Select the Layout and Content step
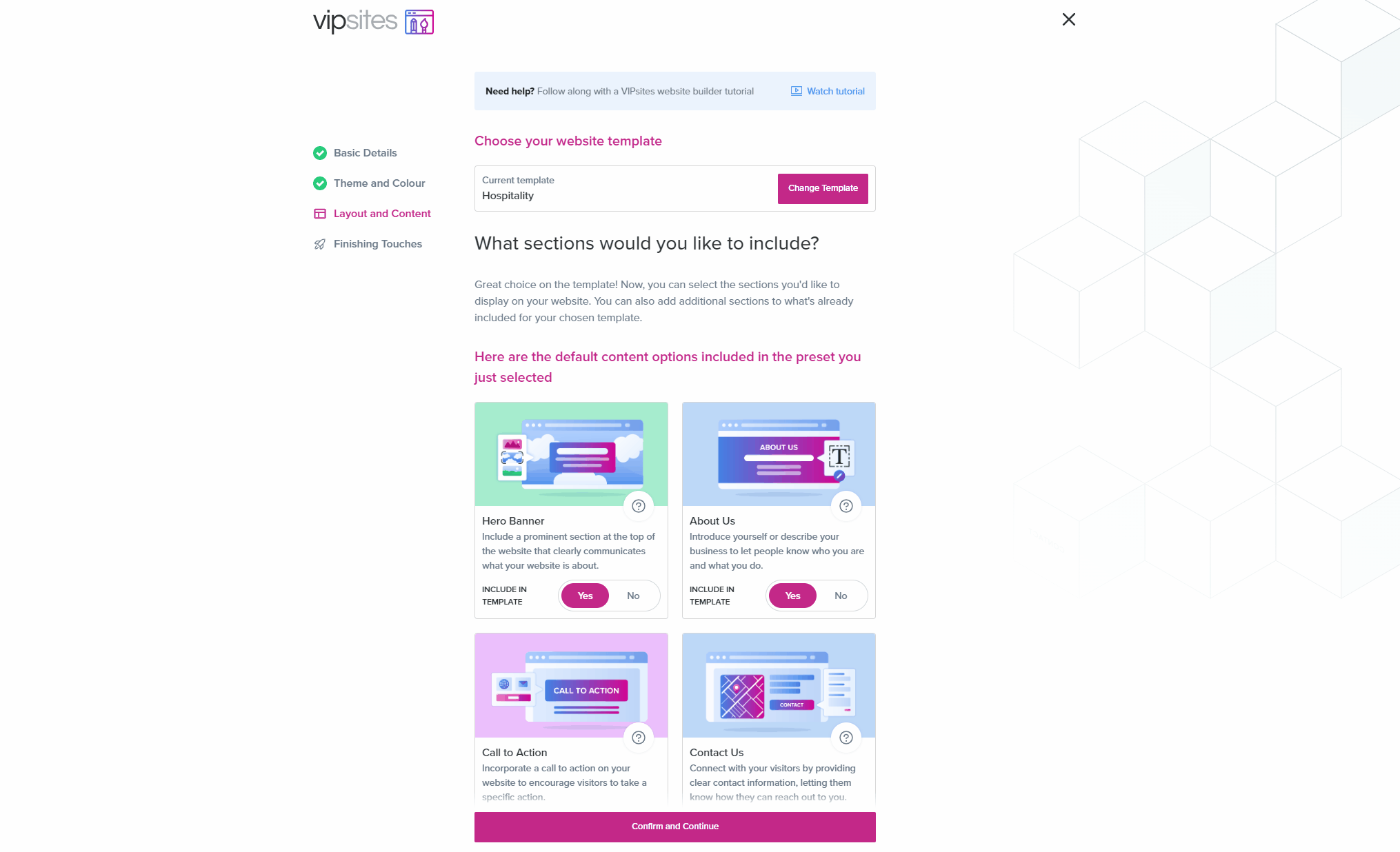1400x852 pixels. tap(382, 213)
